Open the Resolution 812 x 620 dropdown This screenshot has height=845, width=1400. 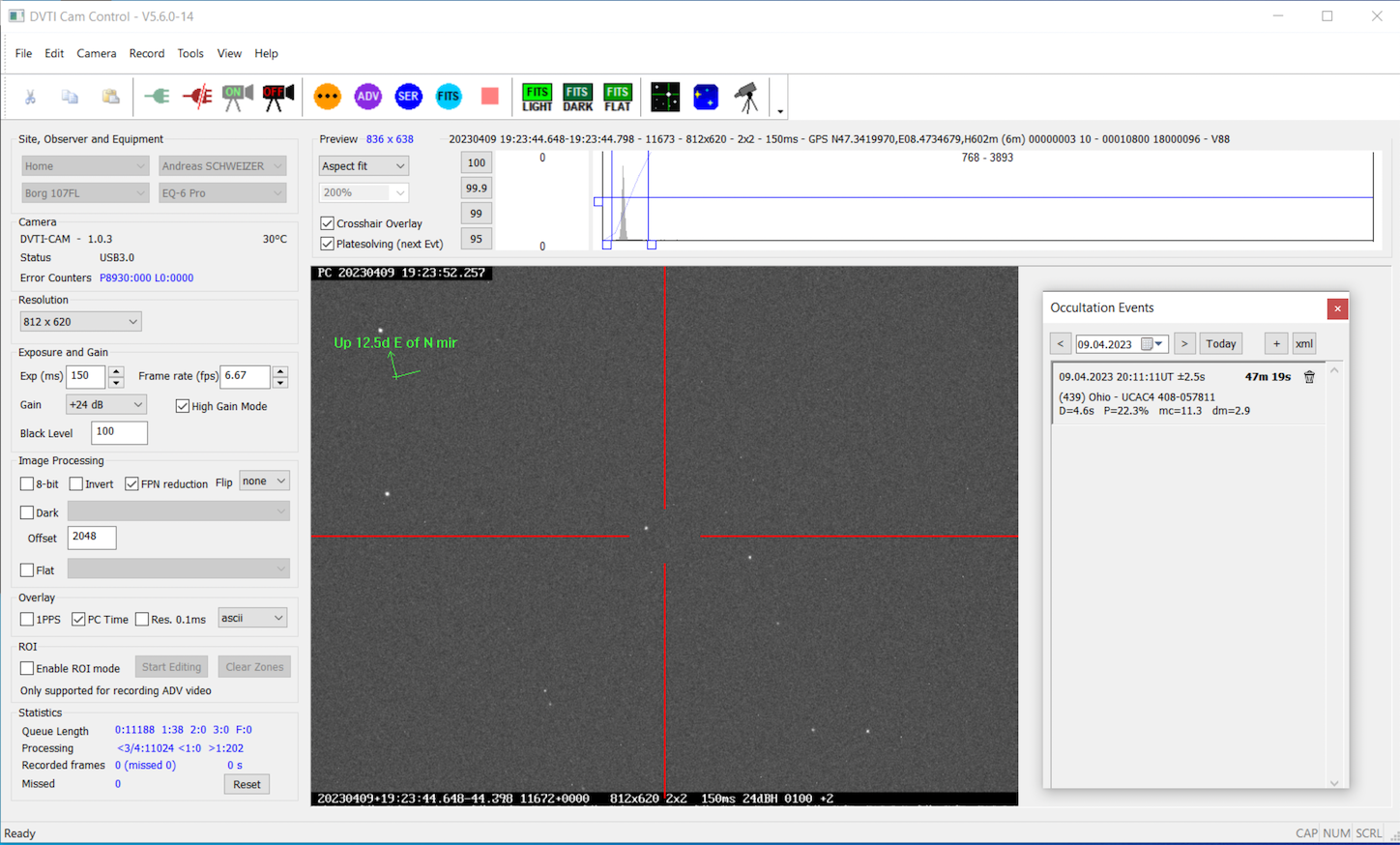80,322
